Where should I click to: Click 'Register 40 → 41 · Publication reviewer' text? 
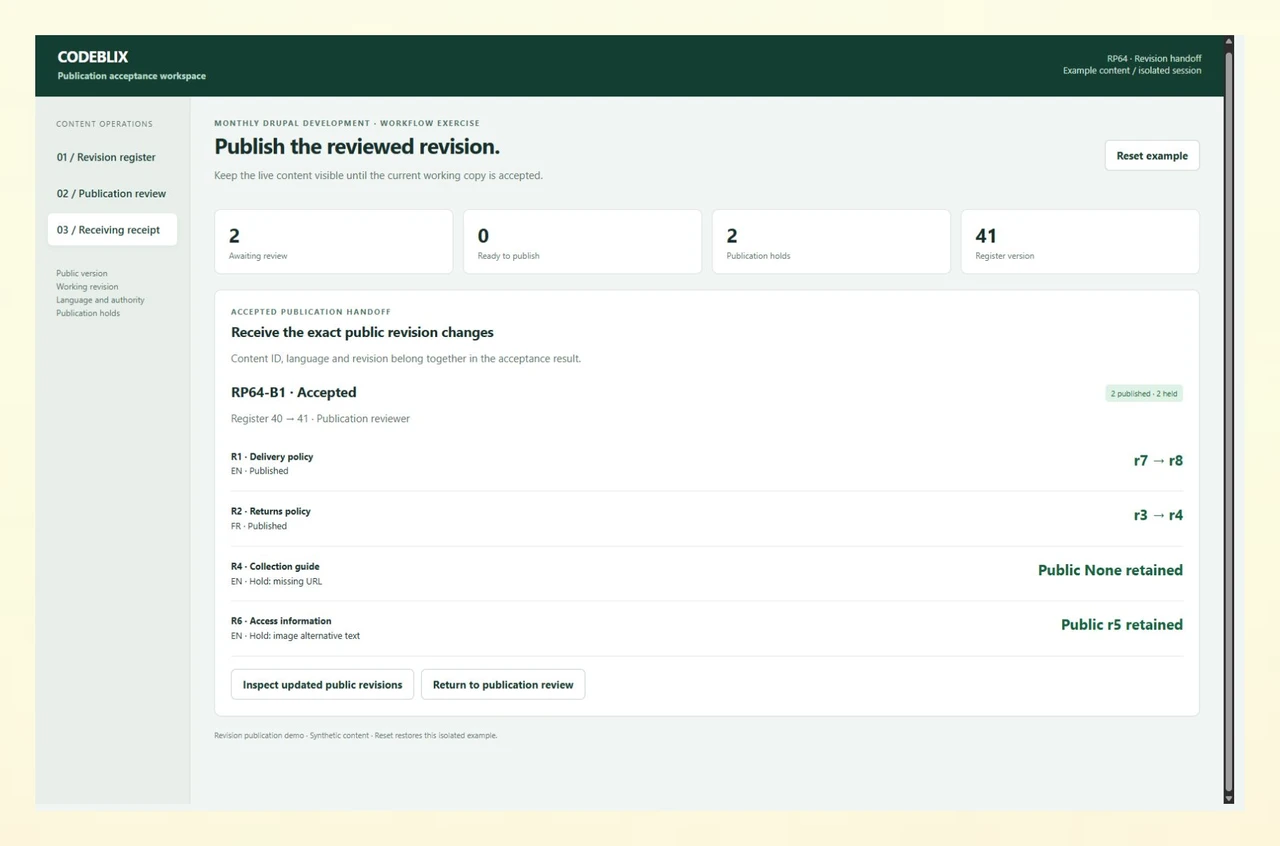pos(320,419)
